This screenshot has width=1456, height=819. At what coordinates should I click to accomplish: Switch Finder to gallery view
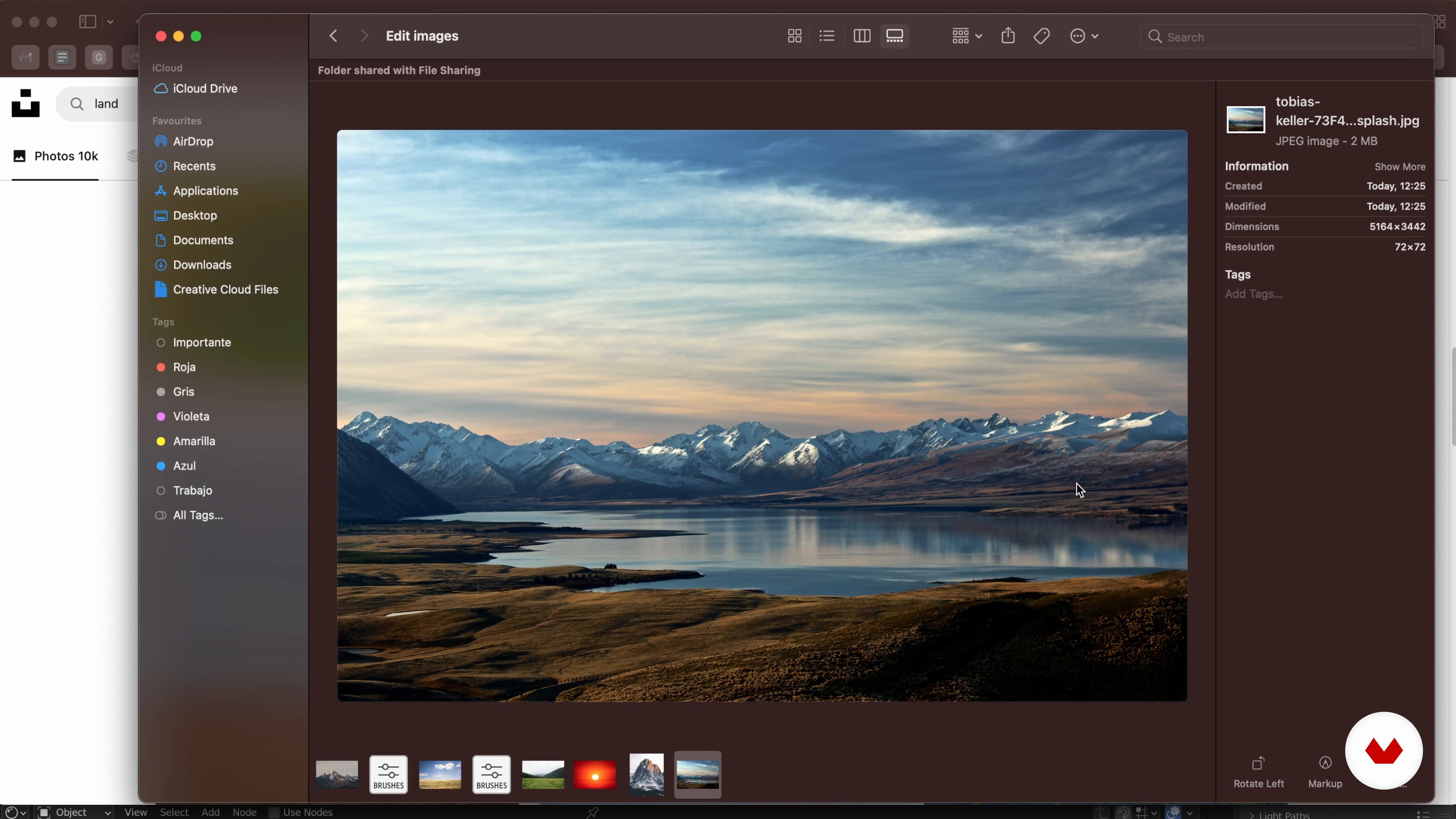pyautogui.click(x=895, y=36)
